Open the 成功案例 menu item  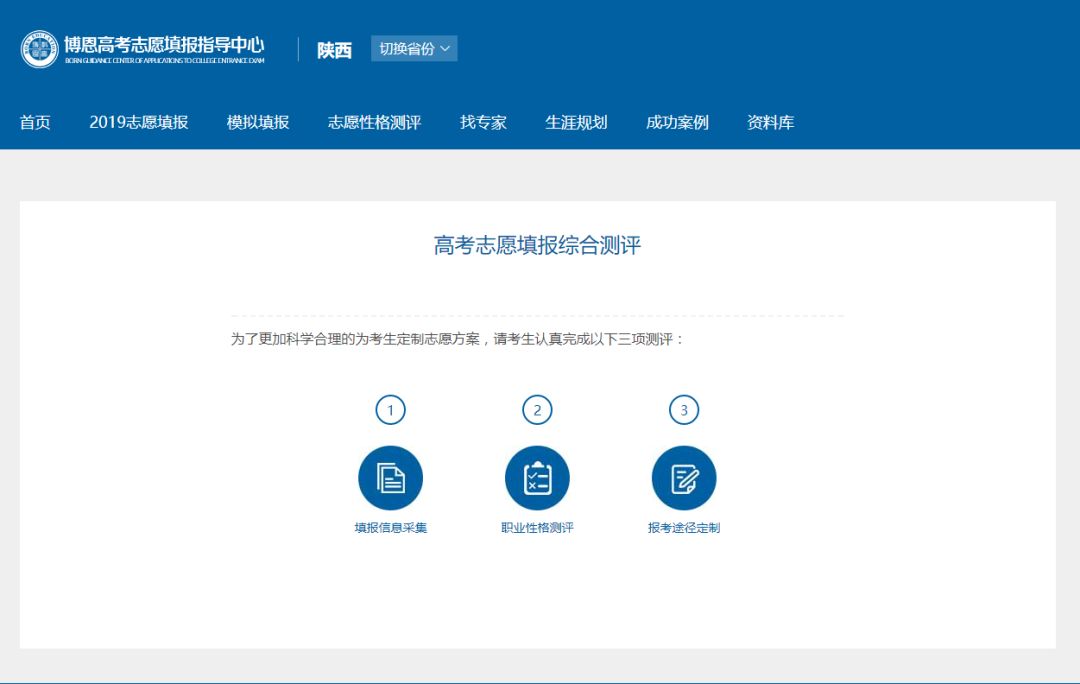[677, 123]
